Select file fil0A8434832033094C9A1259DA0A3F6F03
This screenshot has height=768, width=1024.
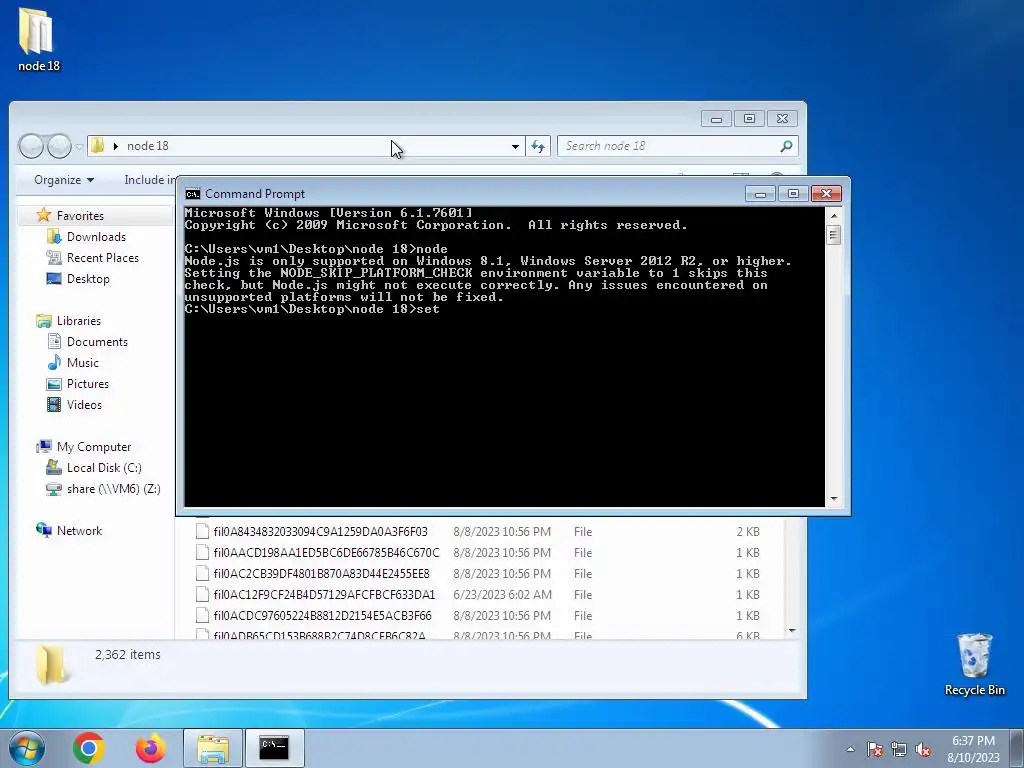click(320, 532)
